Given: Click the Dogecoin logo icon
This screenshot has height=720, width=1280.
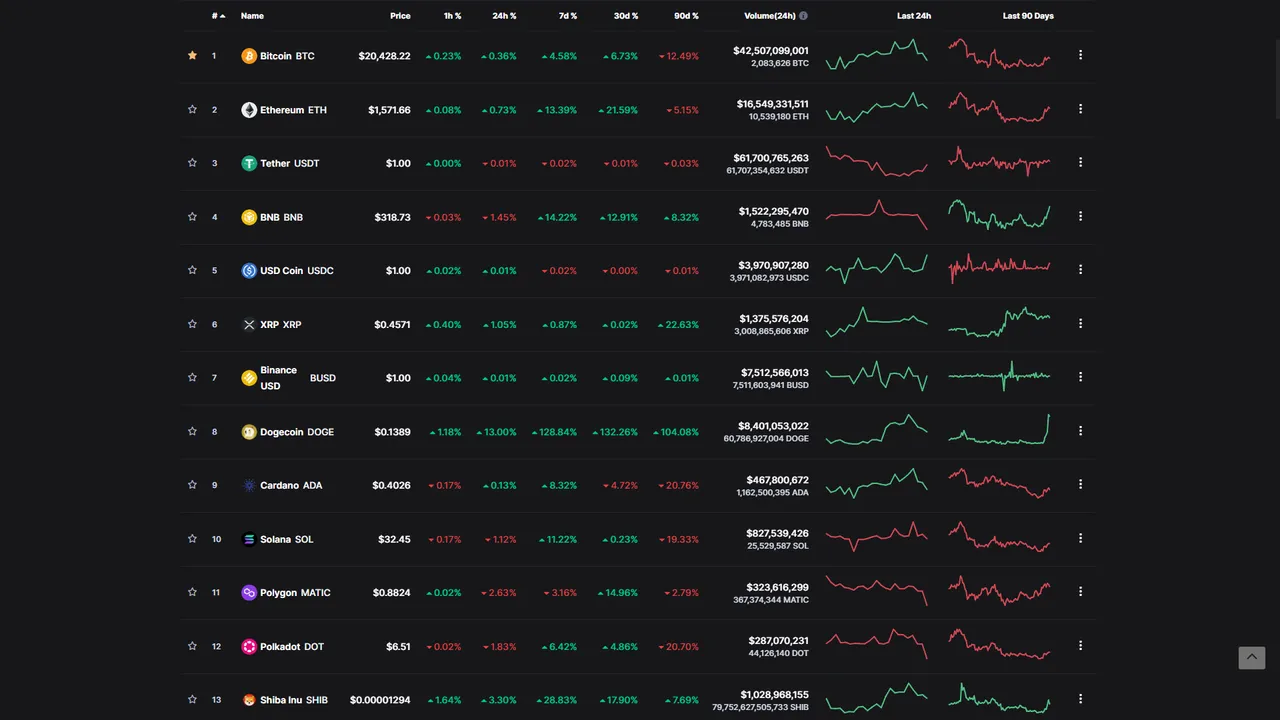Looking at the screenshot, I should tap(249, 432).
